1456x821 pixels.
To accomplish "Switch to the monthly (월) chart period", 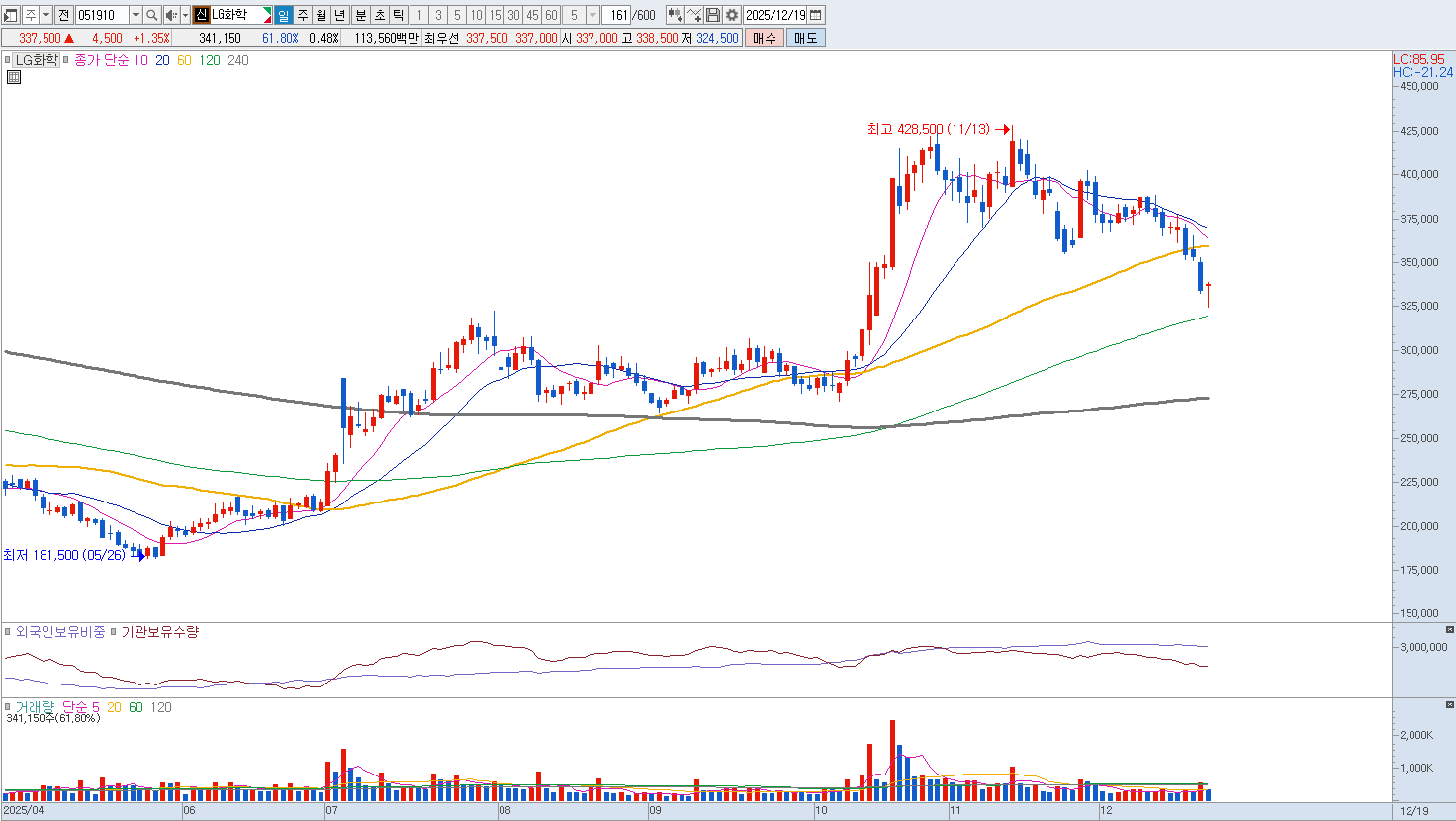I will (321, 15).
